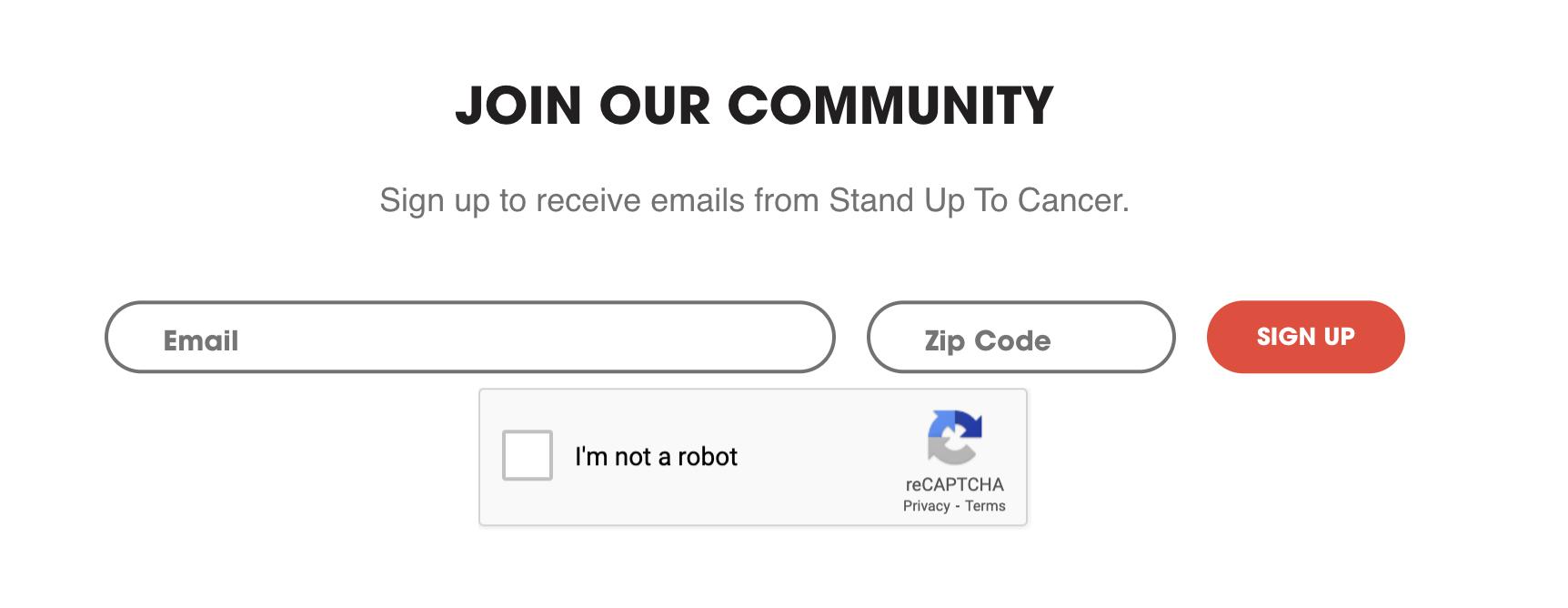Click the Email placeholder text
The image size is (1568, 608).
tap(201, 340)
